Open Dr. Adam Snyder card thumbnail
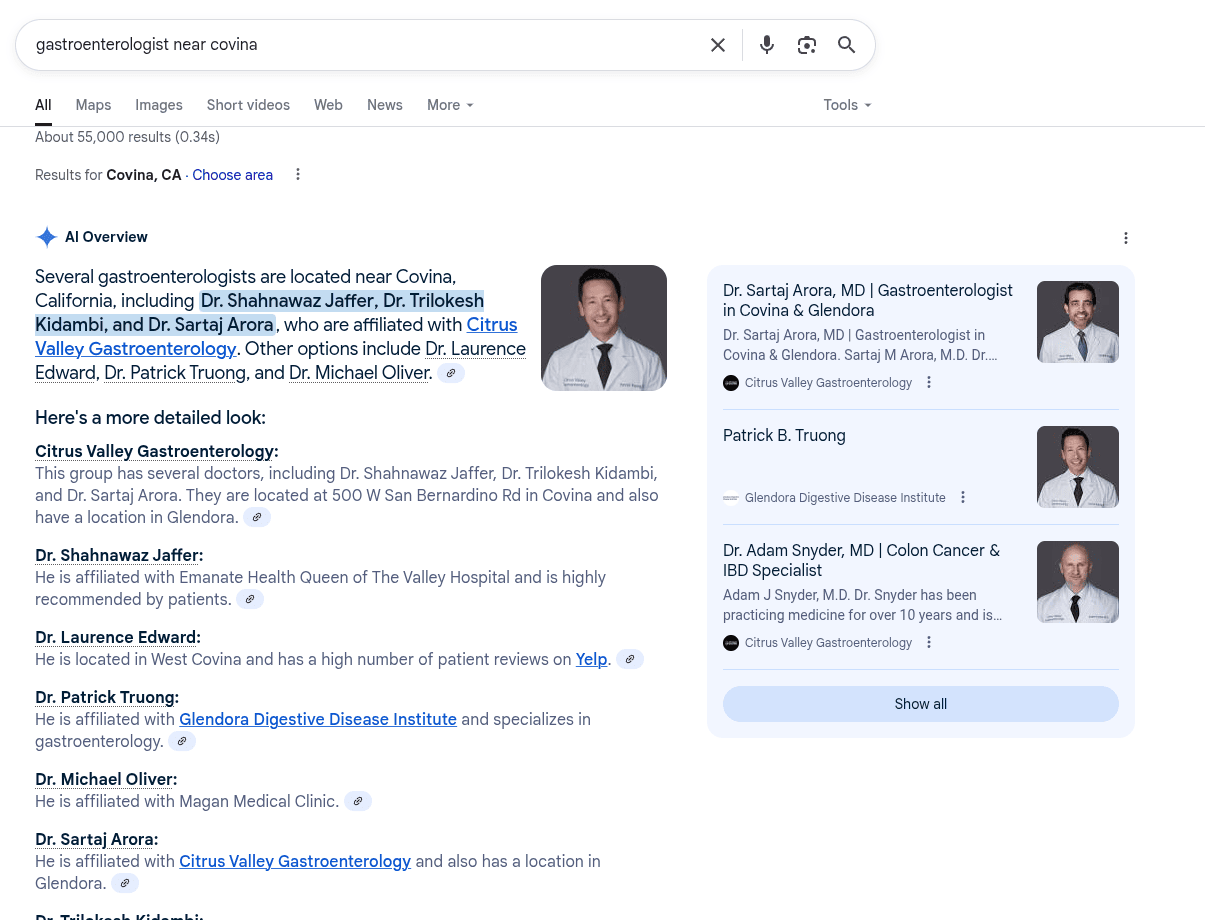 tap(1078, 582)
